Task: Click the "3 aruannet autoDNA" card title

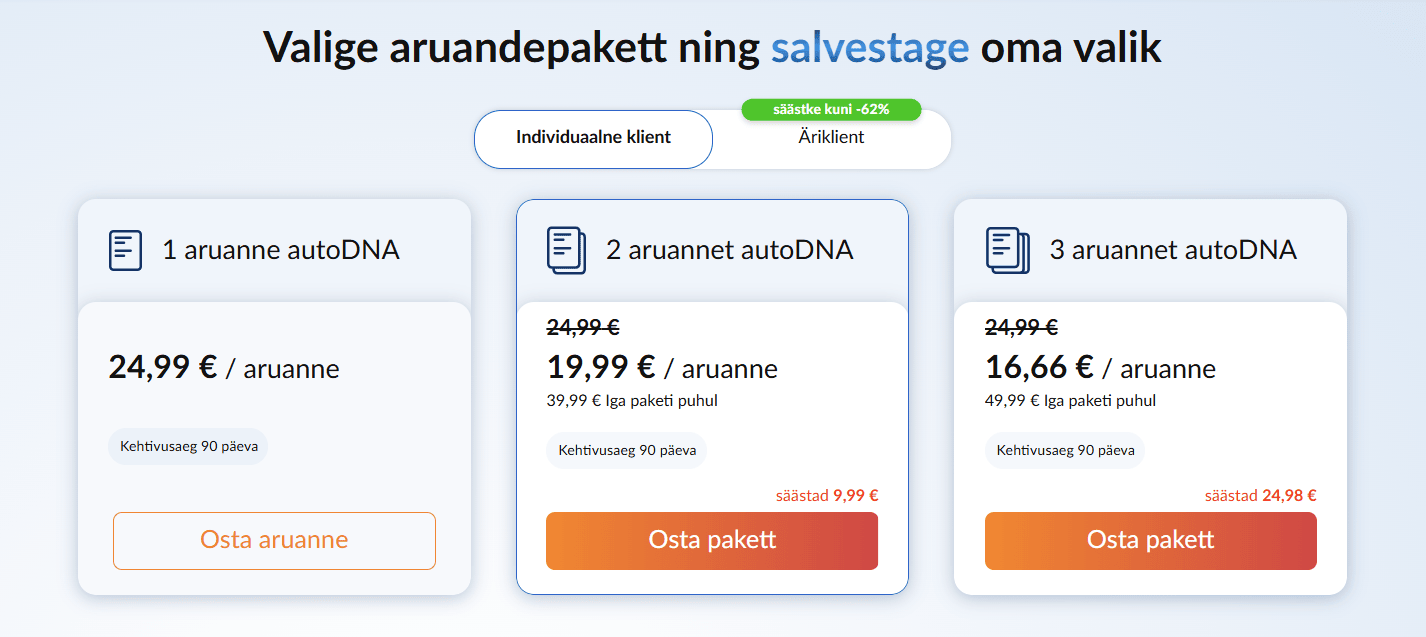Action: point(1173,250)
